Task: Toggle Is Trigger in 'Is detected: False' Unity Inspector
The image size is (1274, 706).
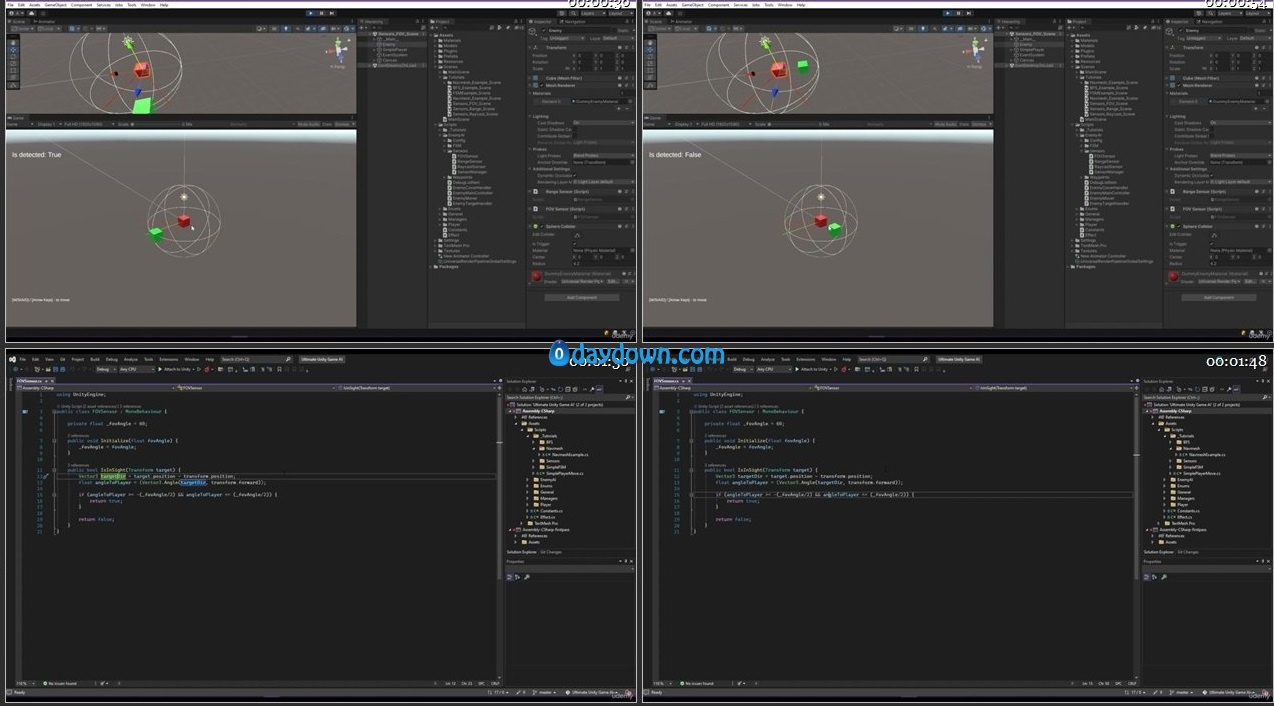Action: click(x=1212, y=243)
